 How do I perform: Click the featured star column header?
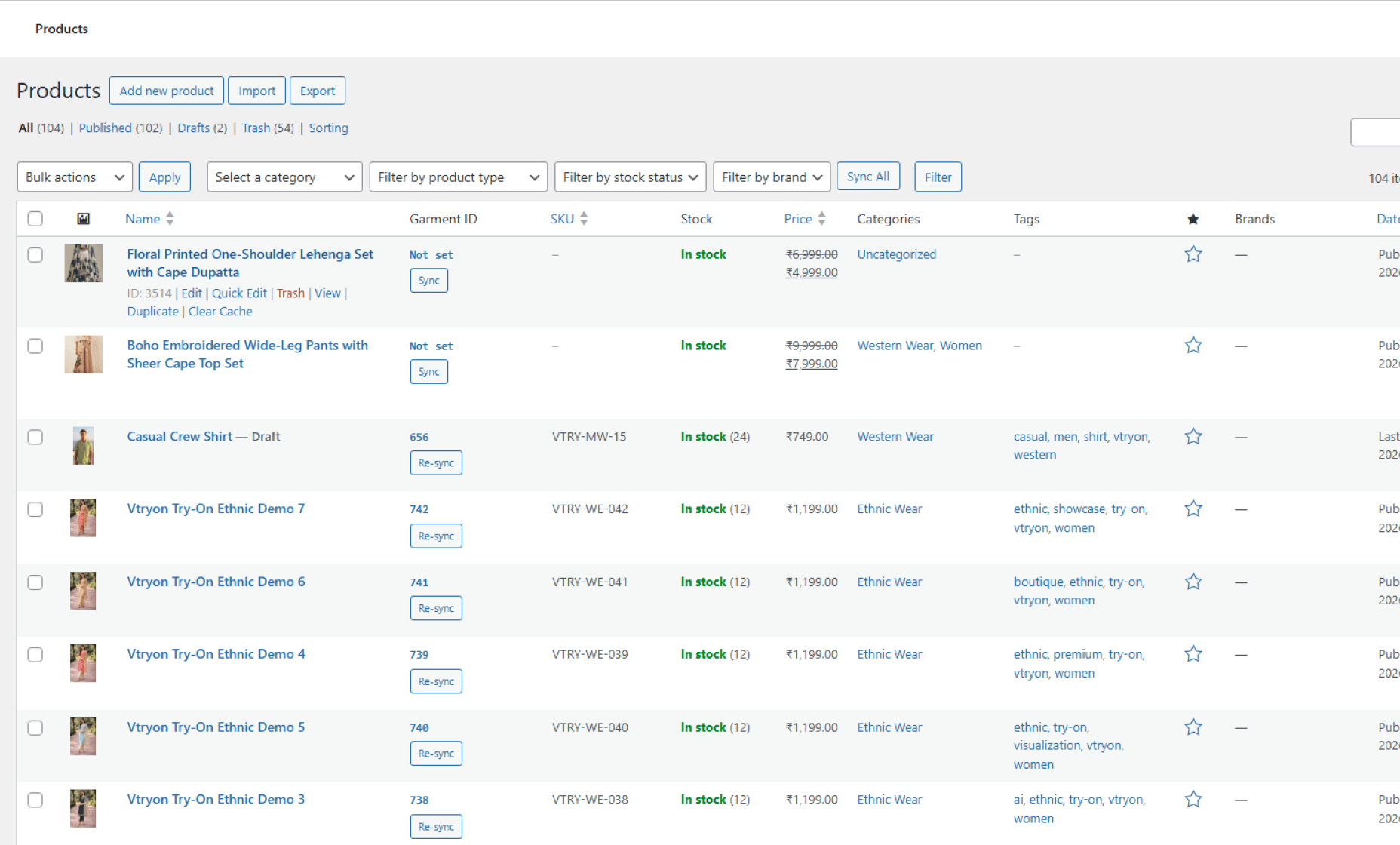tap(1193, 219)
